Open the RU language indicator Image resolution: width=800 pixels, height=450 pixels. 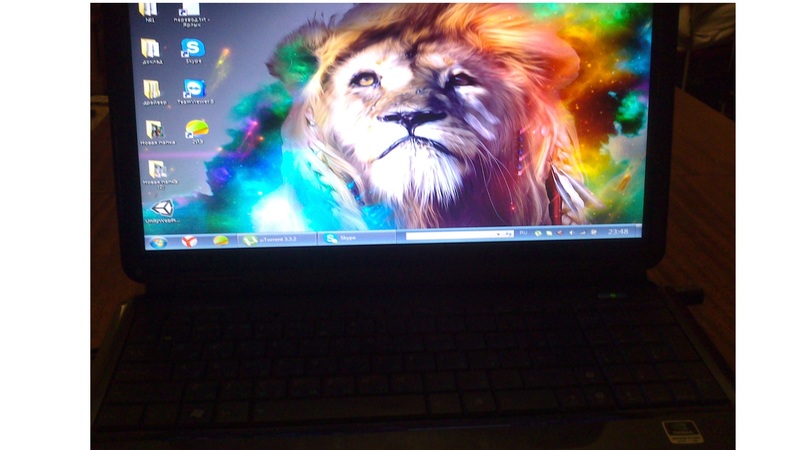[x=523, y=233]
